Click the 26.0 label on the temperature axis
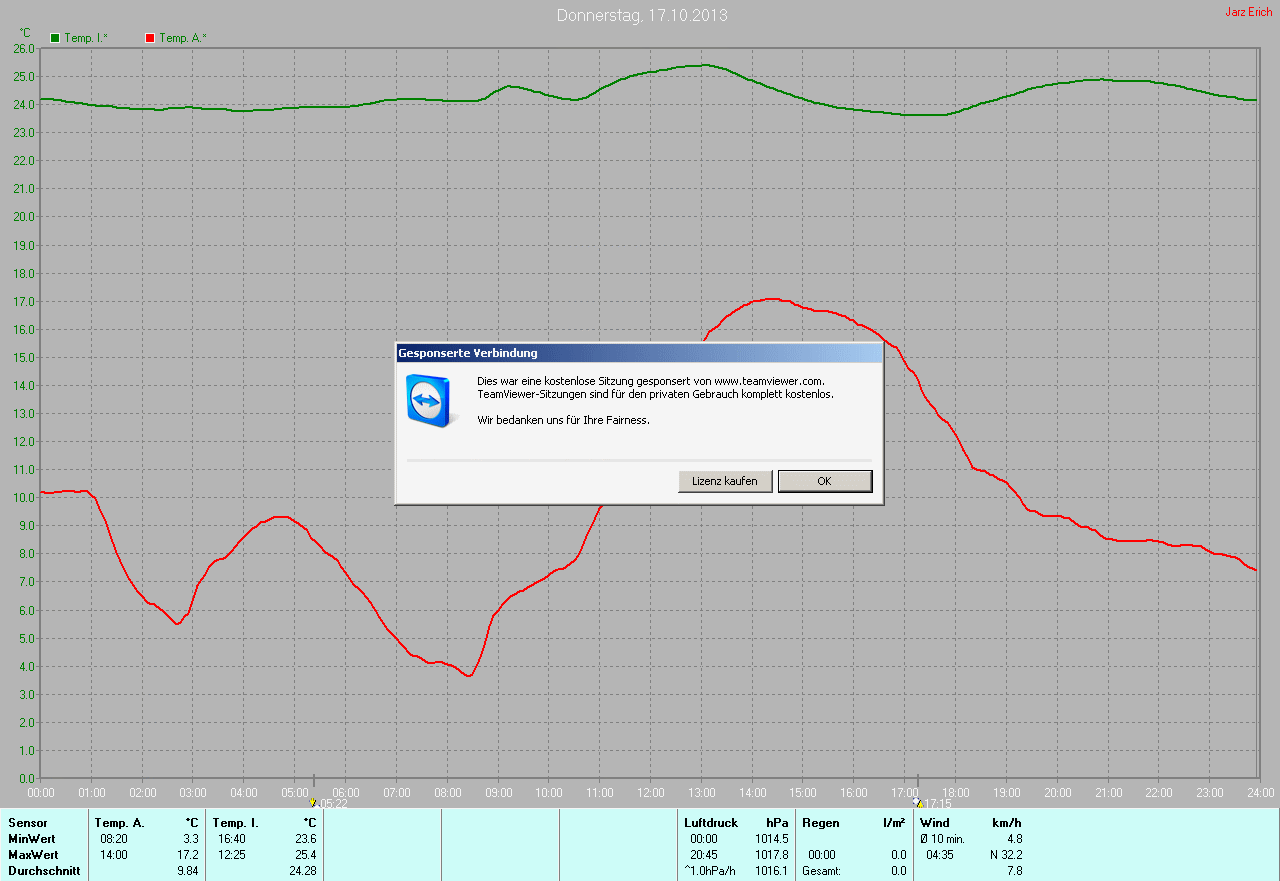 click(x=24, y=48)
